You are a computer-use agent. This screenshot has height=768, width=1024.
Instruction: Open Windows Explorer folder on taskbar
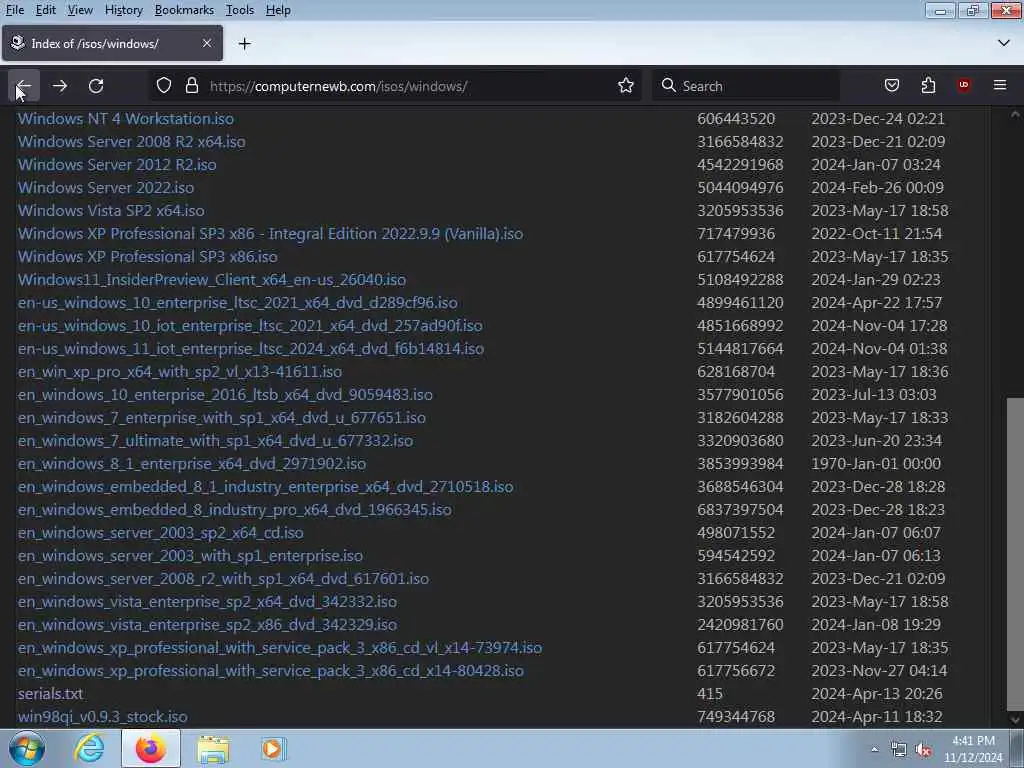213,749
